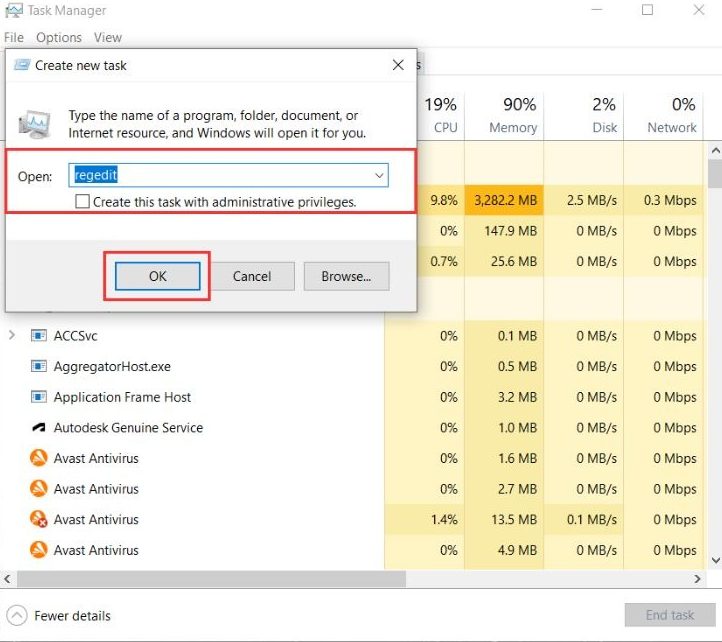722x642 pixels.
Task: Enable Create this task with administrative privileges
Action: (x=82, y=202)
